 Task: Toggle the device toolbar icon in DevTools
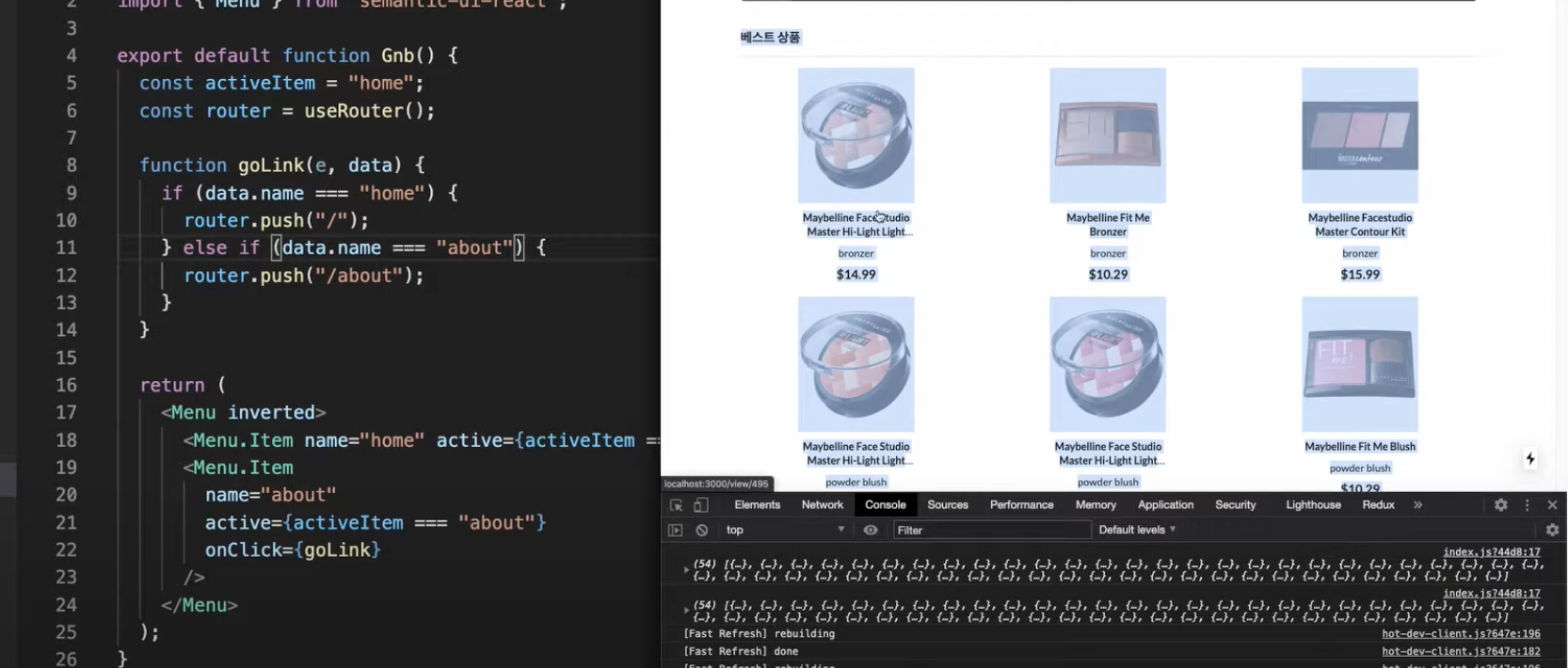701,505
